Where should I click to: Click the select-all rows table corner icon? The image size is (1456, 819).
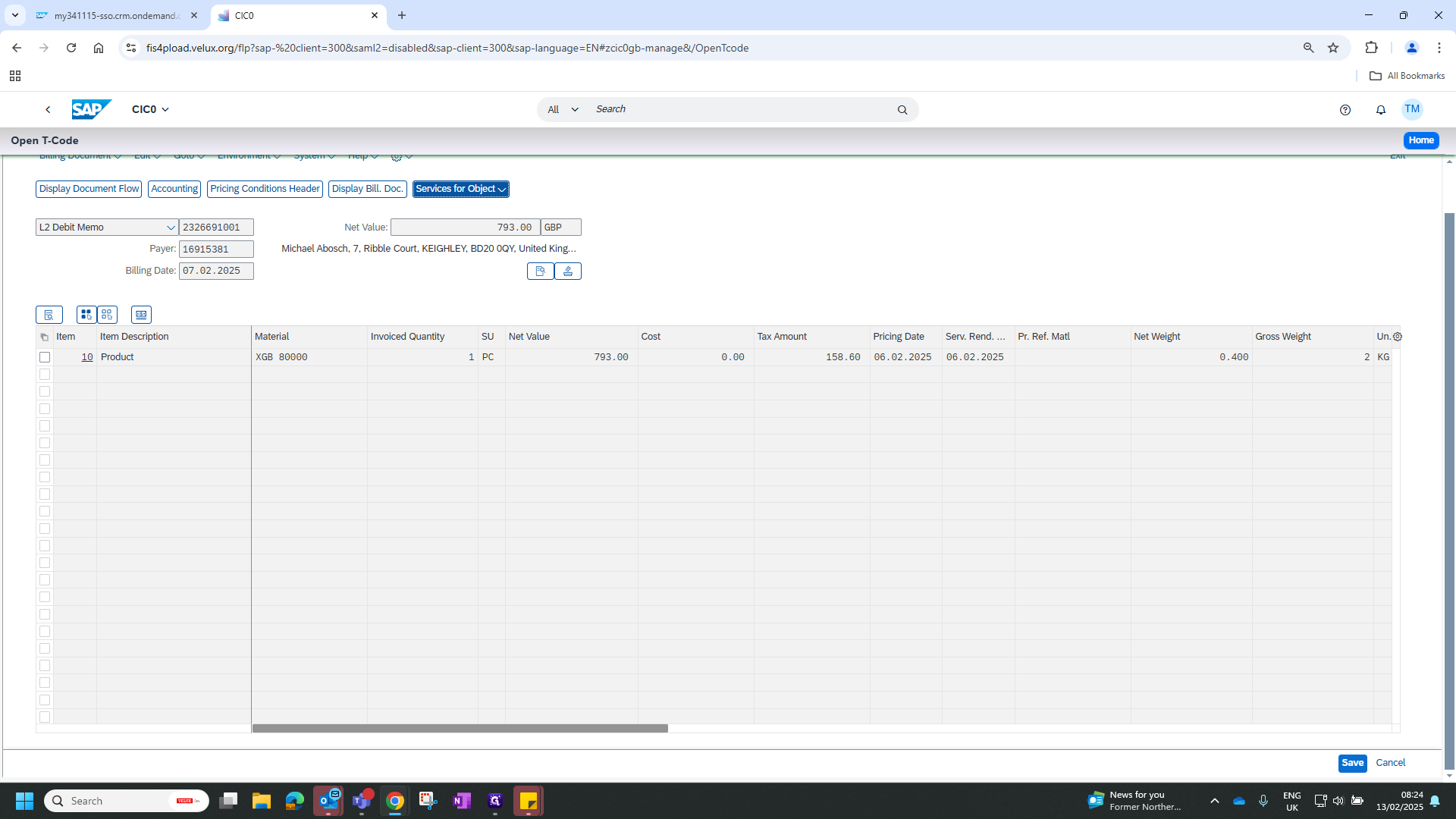(x=44, y=337)
